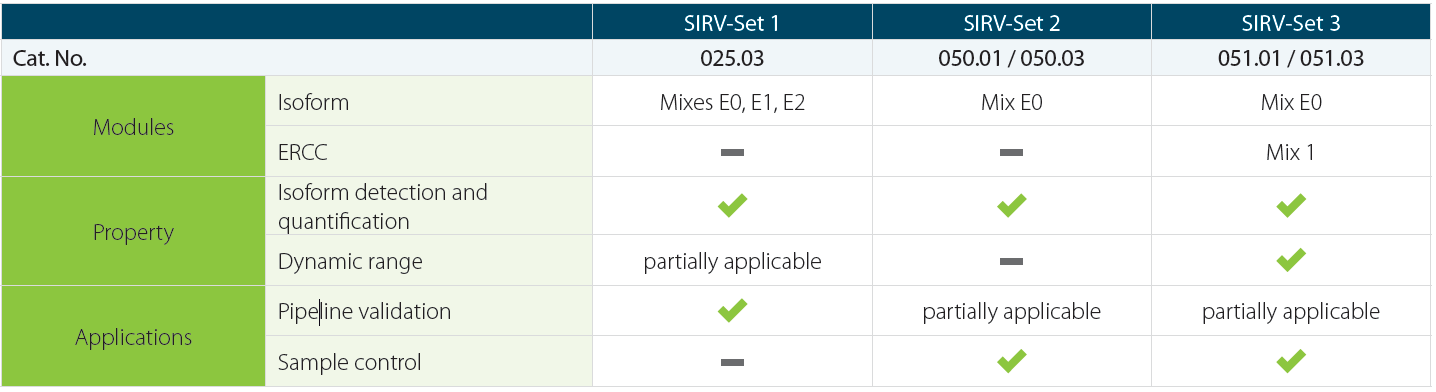Viewport: 1436px width, 392px height.
Task: Click the SIRV-Set 1 pipeline validation checkmark
Action: coord(732,311)
